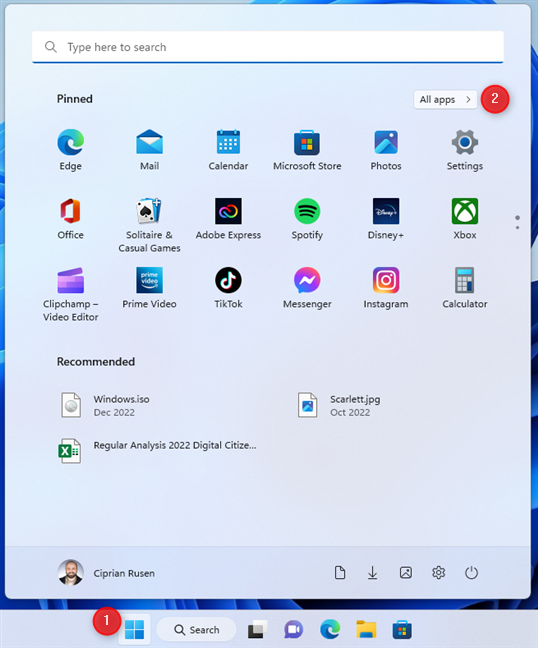Open File Explorer from the taskbar

pos(366,629)
